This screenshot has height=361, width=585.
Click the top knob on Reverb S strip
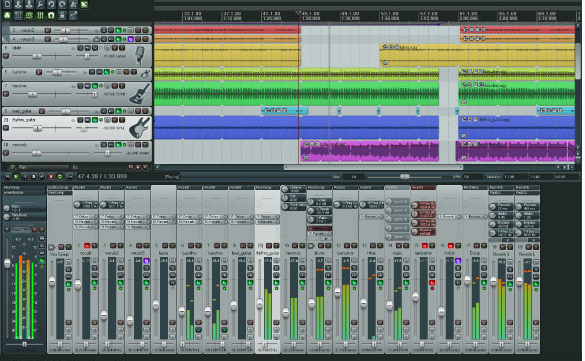pos(493,206)
